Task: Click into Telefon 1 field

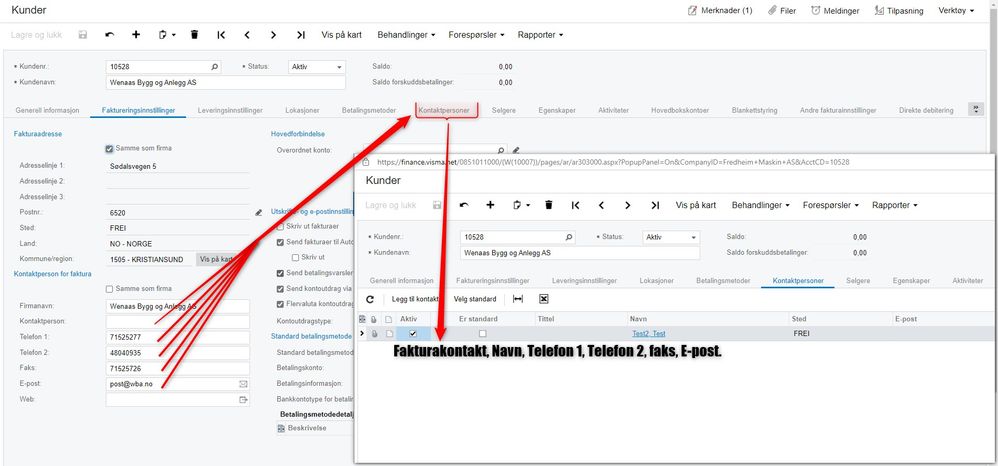Action: coord(178,337)
